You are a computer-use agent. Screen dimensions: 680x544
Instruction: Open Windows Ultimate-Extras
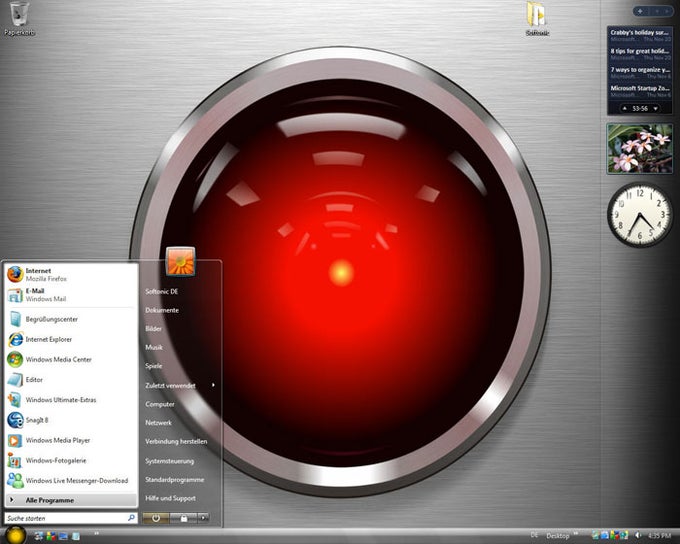(70, 400)
